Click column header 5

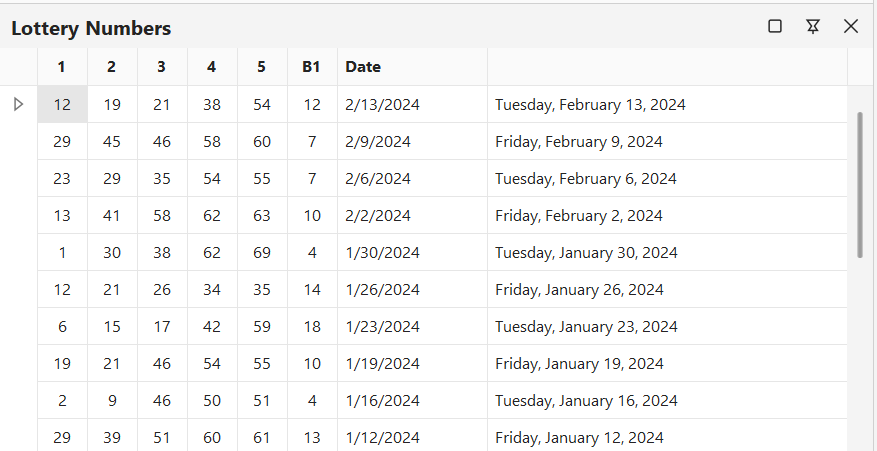tap(262, 67)
